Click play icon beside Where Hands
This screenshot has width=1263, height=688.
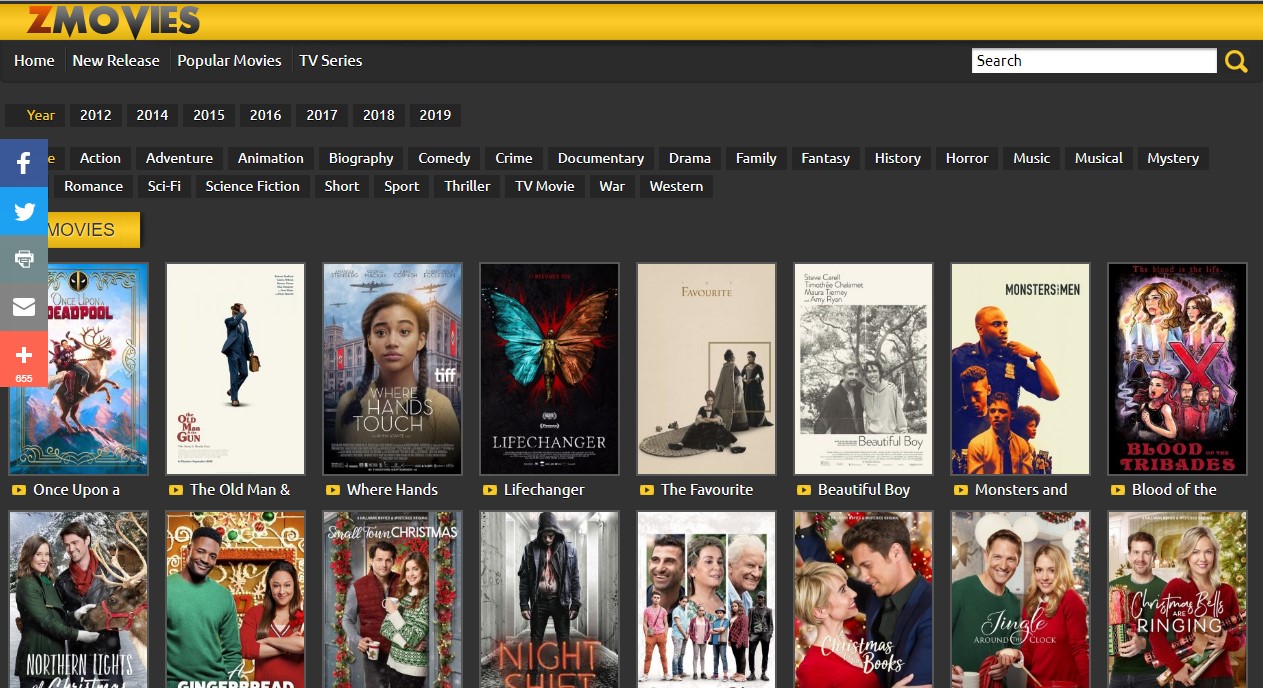click(333, 490)
